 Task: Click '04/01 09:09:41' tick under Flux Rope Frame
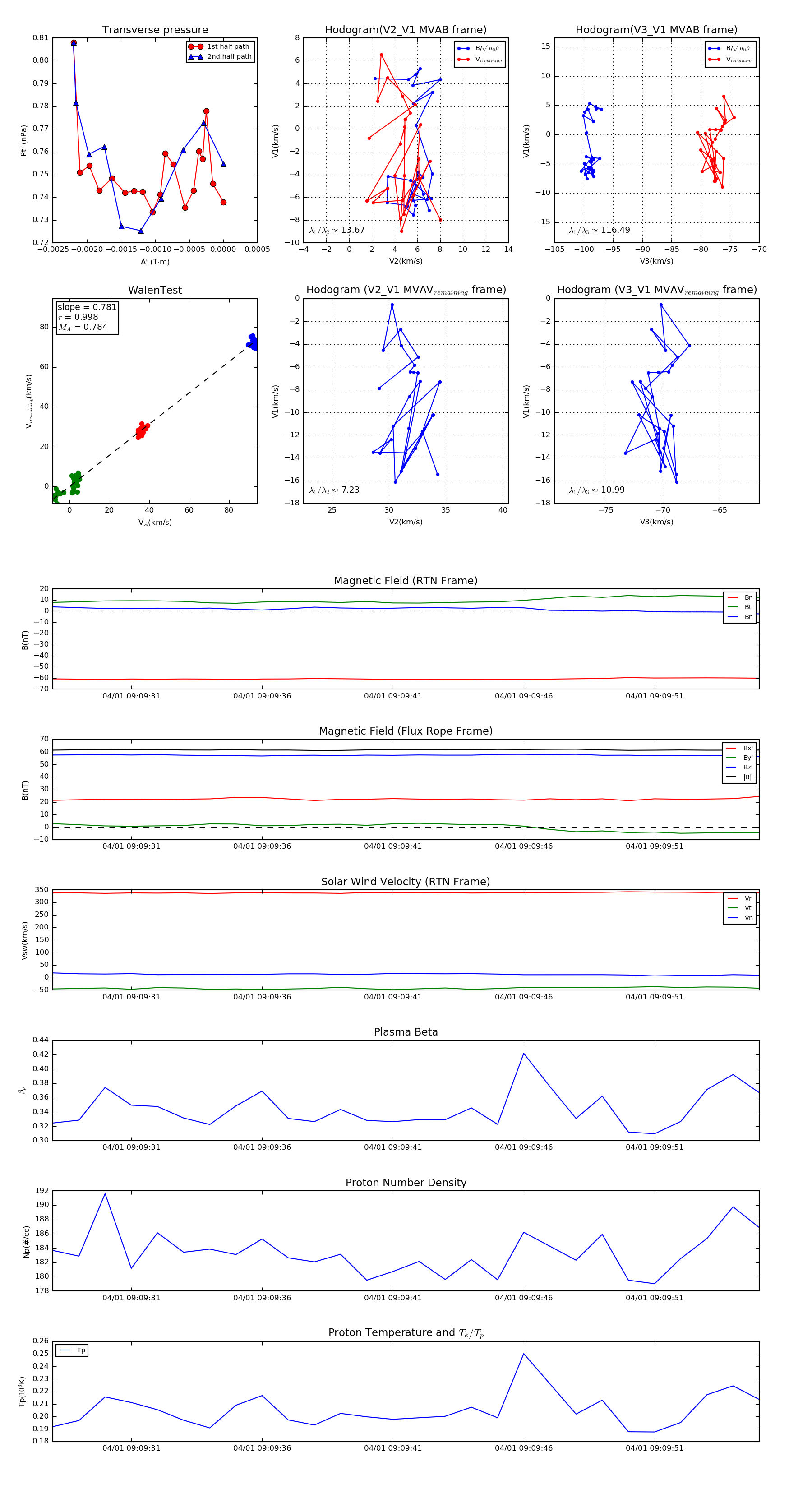pyautogui.click(x=393, y=846)
